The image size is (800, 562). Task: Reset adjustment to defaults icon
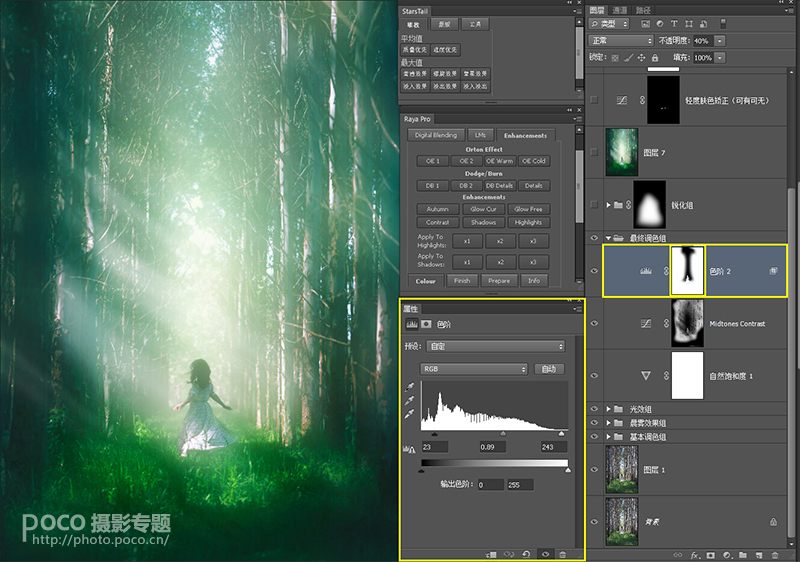(x=527, y=554)
